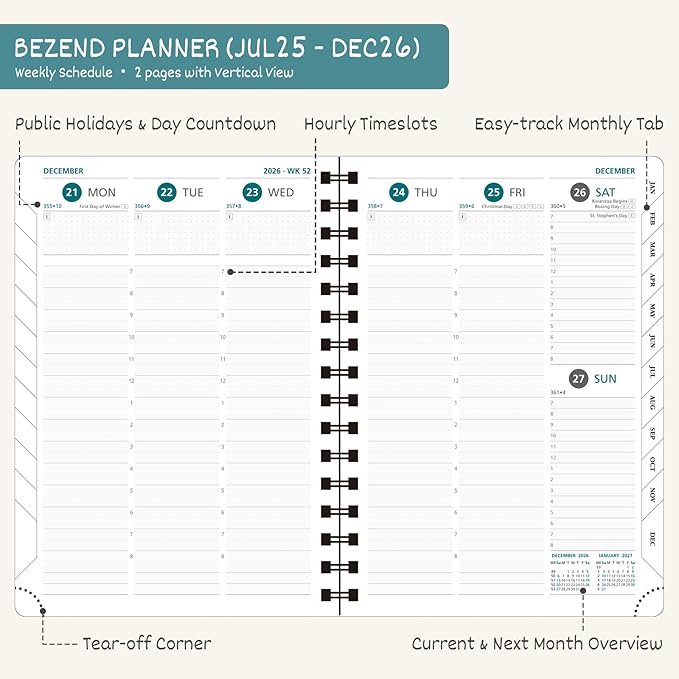Switch to the JUN monthly tab

(652, 339)
